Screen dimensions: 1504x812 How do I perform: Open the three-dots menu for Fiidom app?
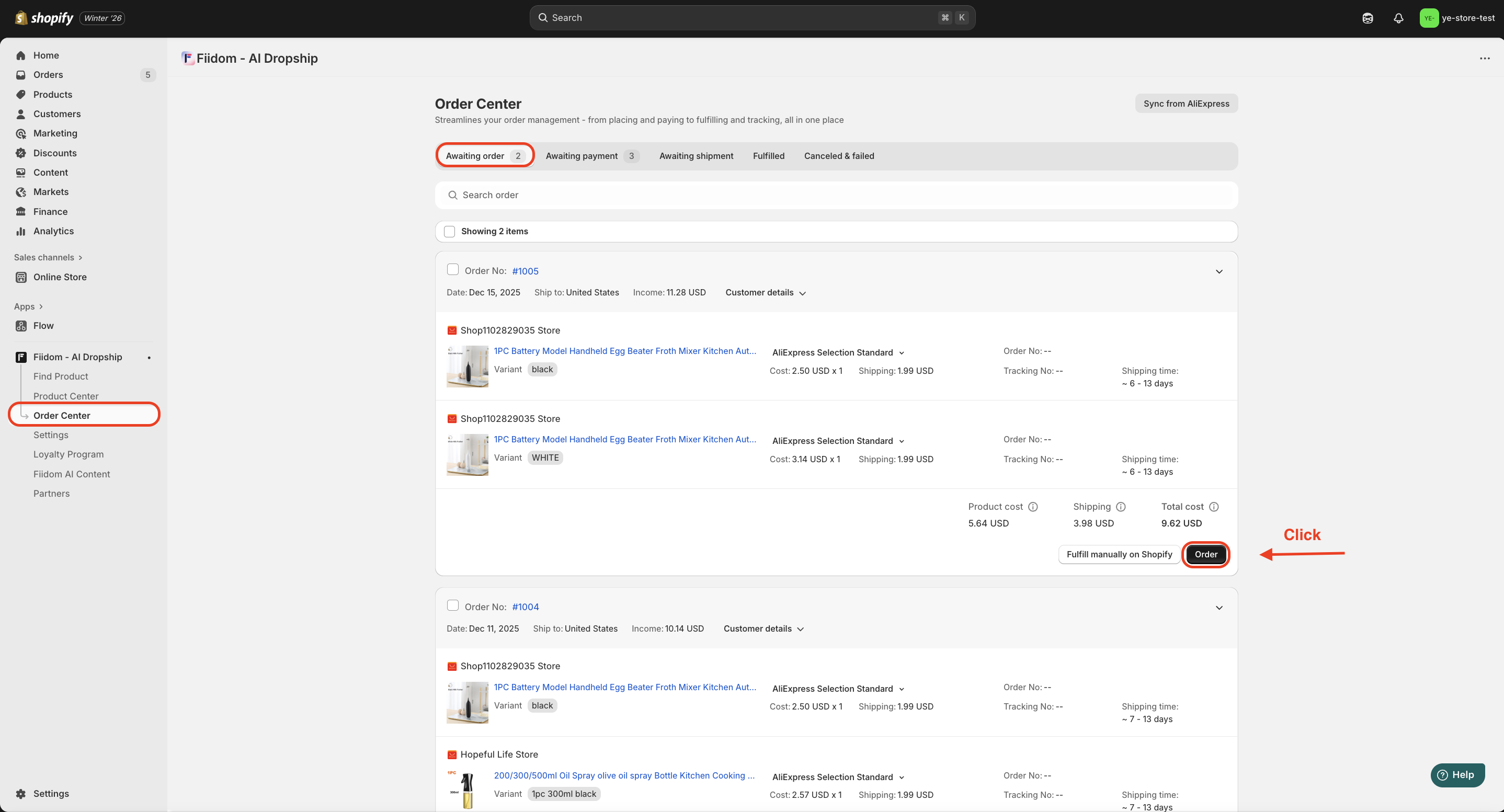point(1485,59)
